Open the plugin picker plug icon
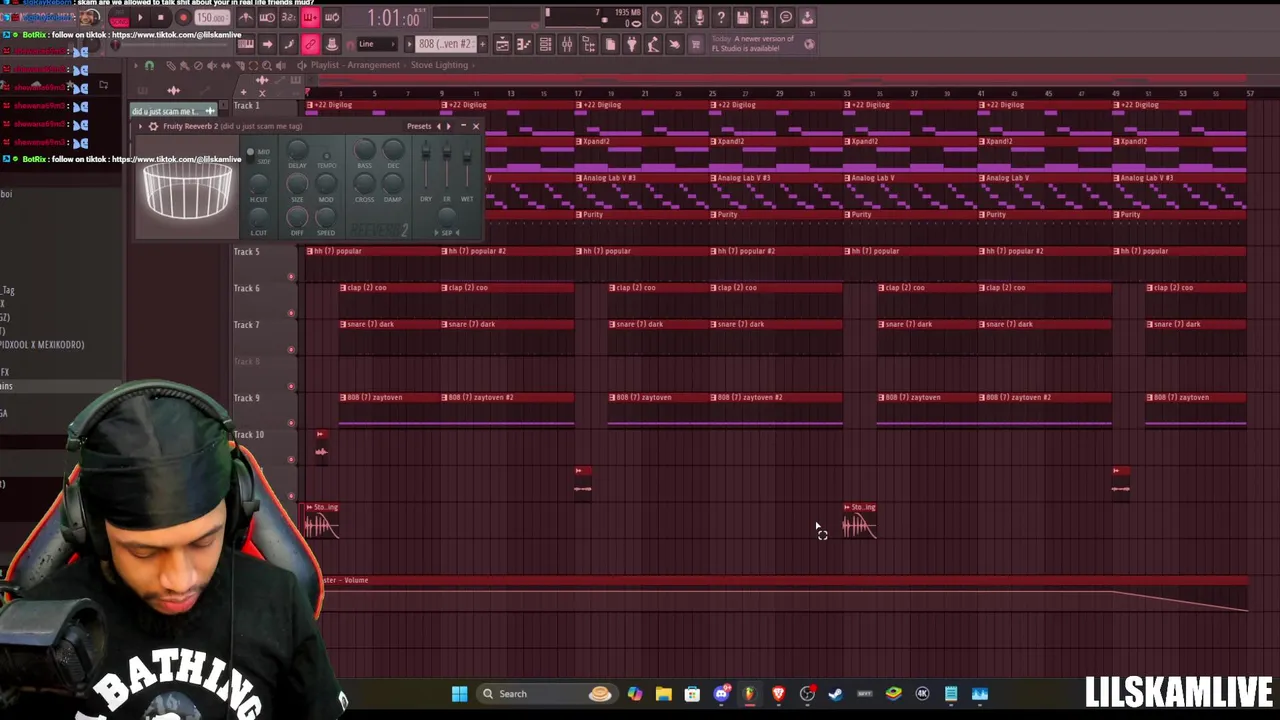Screen dimensions: 1280x720 coord(631,44)
